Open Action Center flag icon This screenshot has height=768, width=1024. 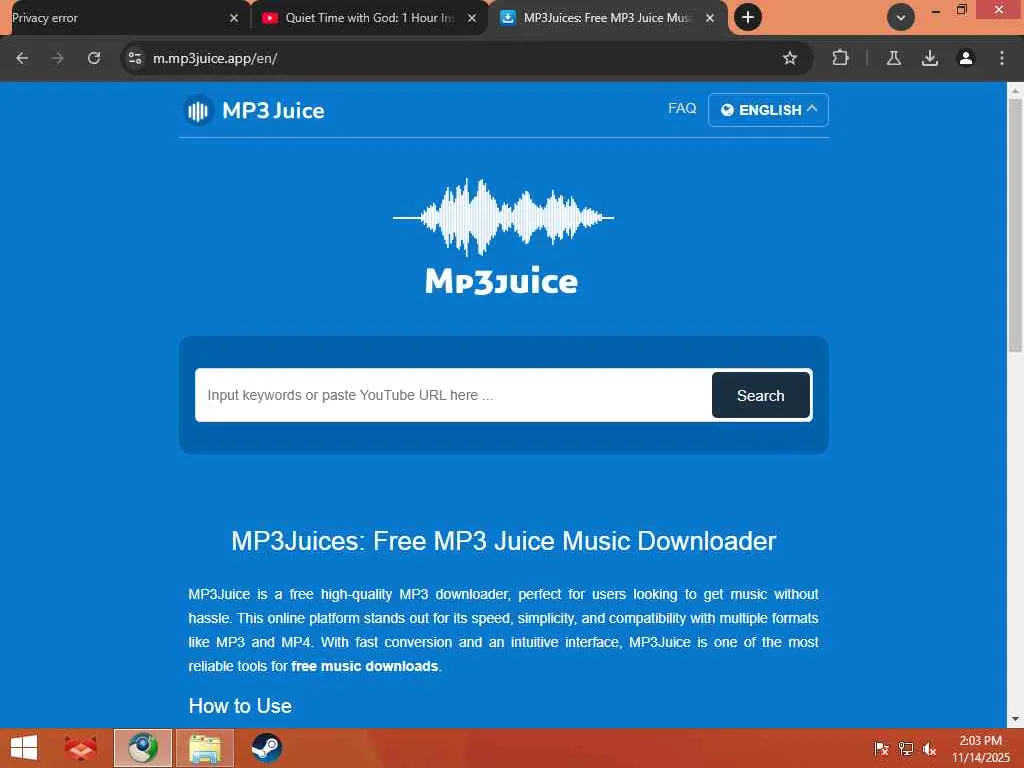[881, 748]
